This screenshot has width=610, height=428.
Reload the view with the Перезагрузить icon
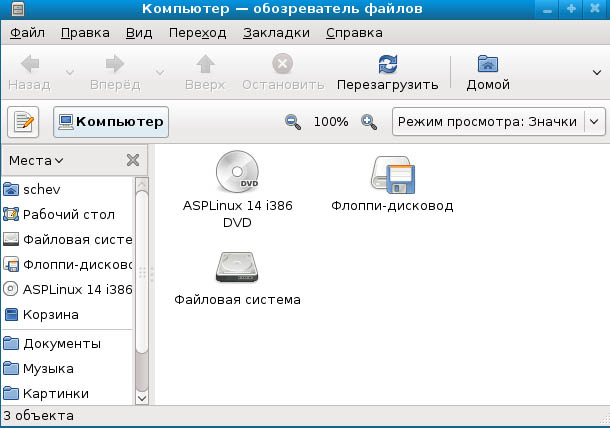point(388,64)
